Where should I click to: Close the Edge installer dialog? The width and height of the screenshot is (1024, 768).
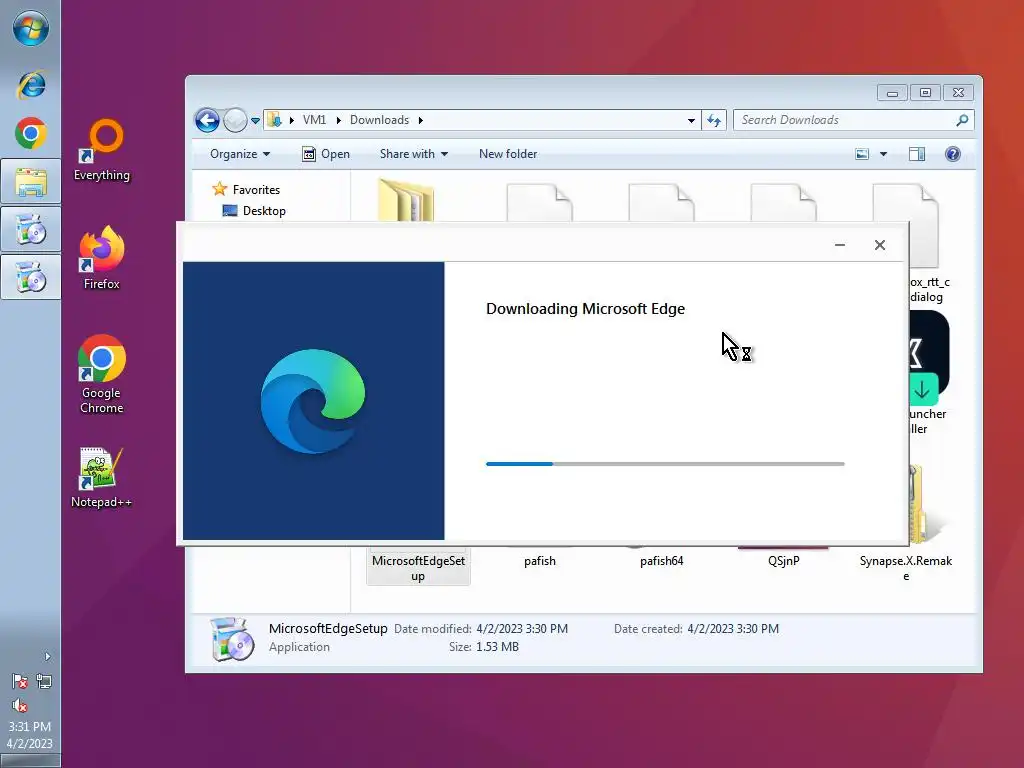tap(880, 245)
